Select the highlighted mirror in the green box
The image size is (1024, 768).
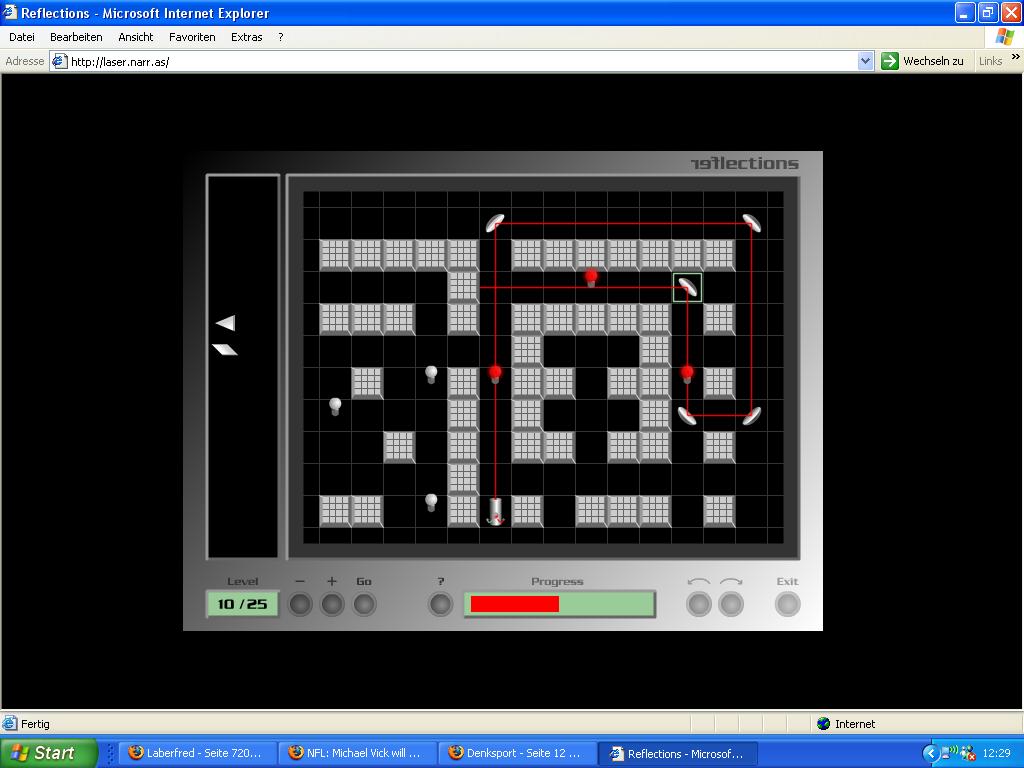coord(687,288)
